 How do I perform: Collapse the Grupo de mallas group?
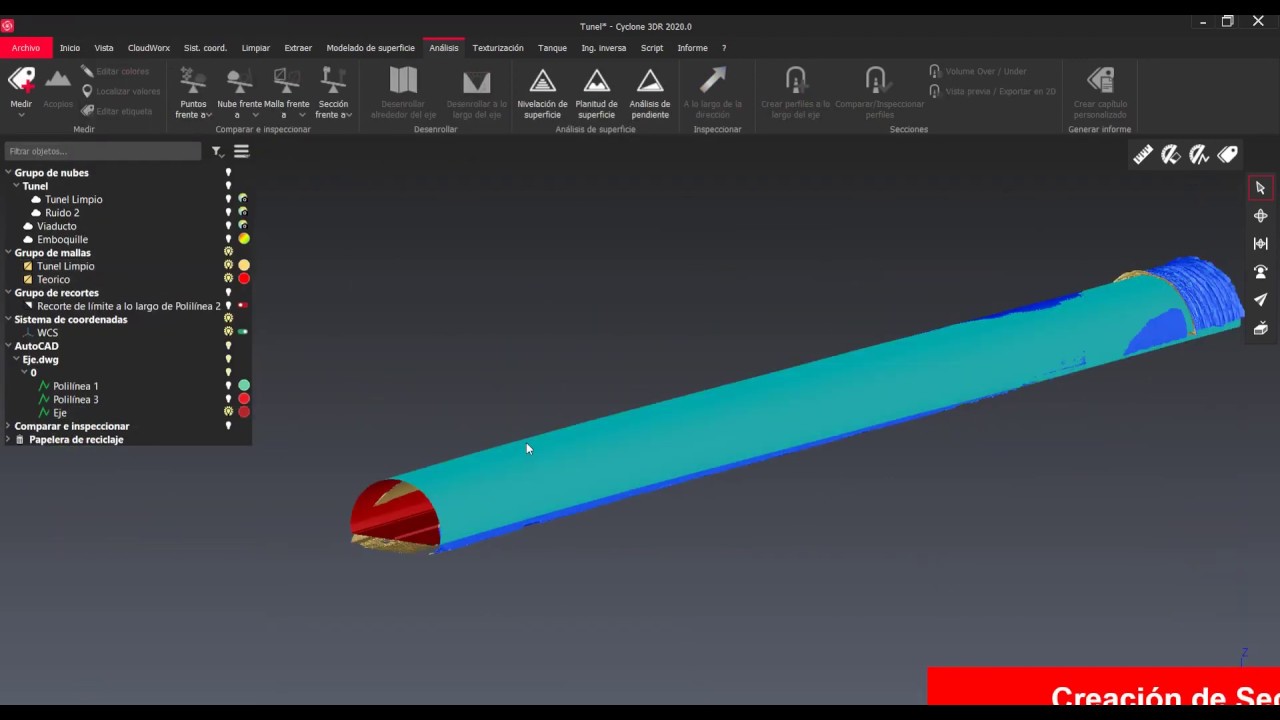click(8, 253)
